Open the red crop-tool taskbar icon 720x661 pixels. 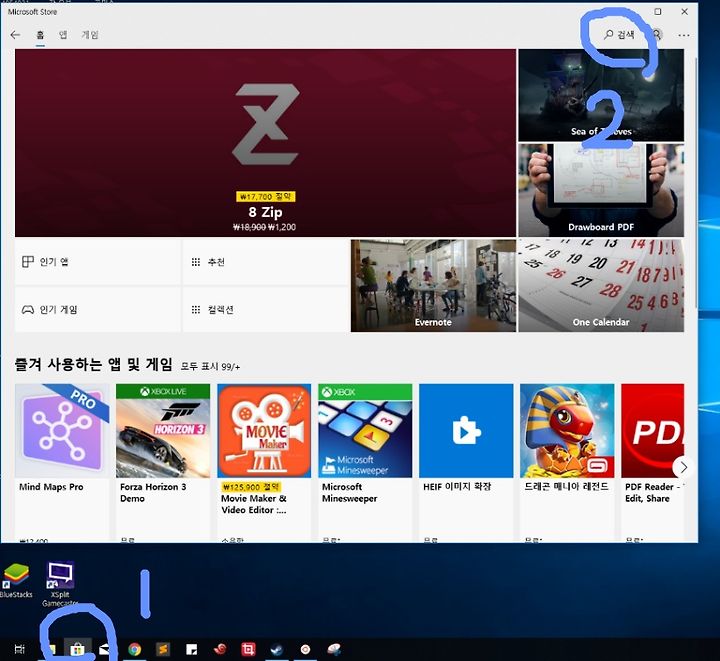(248, 649)
